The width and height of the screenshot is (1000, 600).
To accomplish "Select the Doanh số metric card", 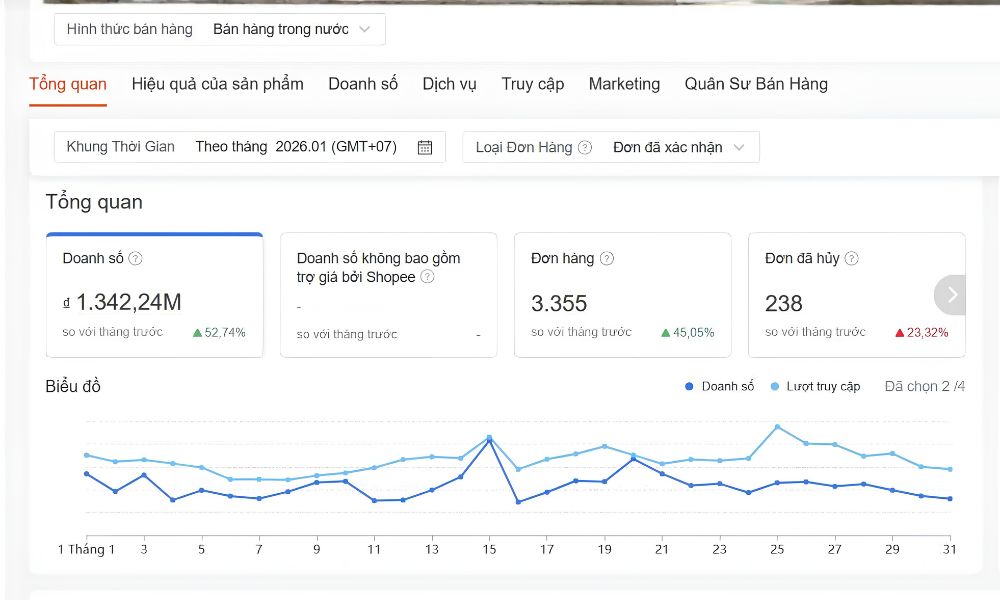I will pyautogui.click(x=155, y=296).
